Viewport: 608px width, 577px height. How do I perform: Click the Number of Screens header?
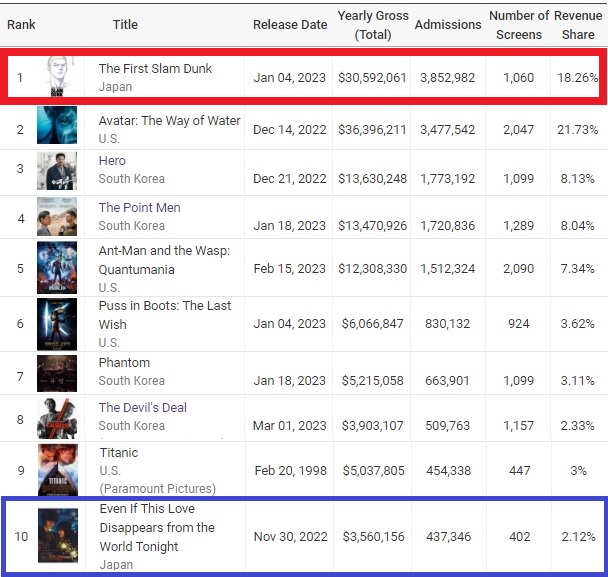point(518,25)
